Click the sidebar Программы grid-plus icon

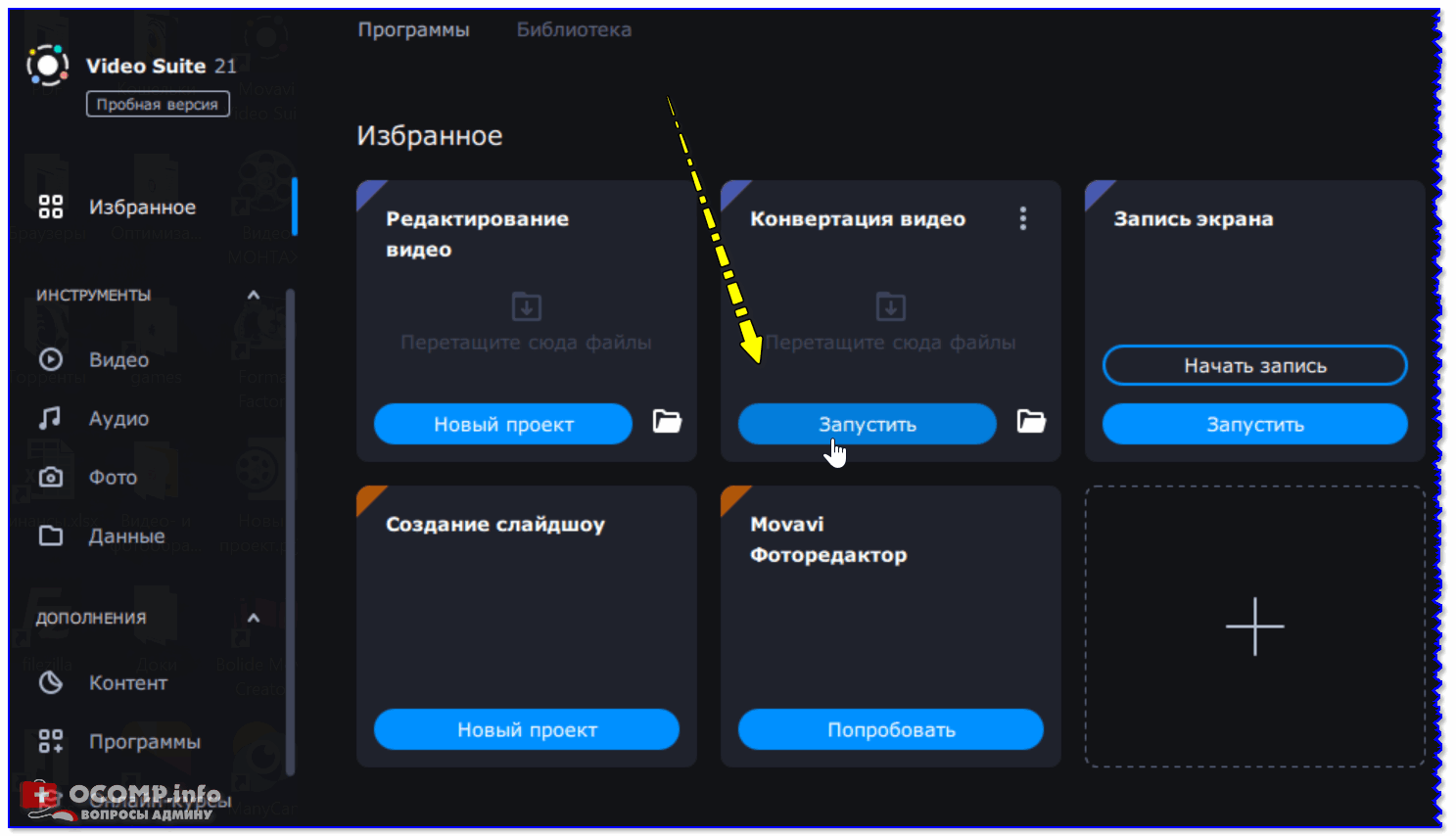tap(51, 741)
